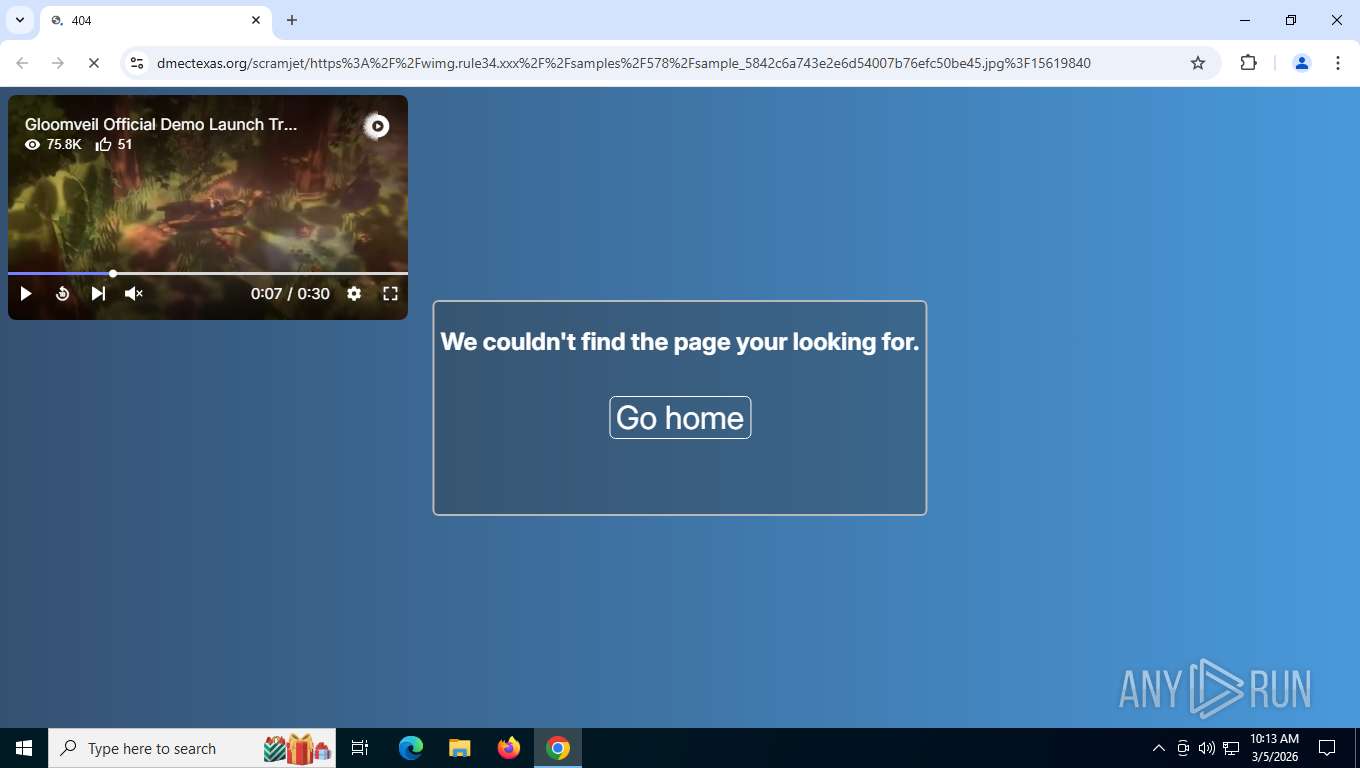Image resolution: width=1360 pixels, height=768 pixels.
Task: Replay the video from the start
Action: point(62,293)
